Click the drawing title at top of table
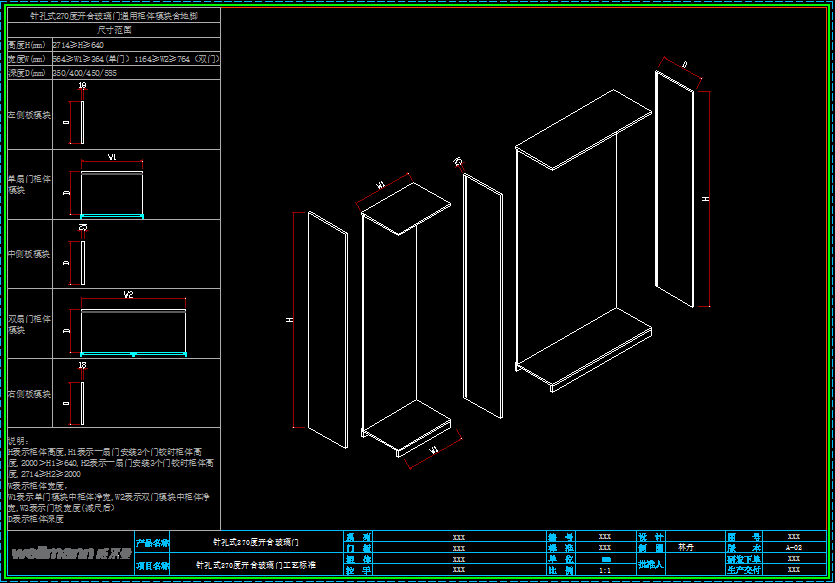The image size is (835, 583). click(x=114, y=17)
